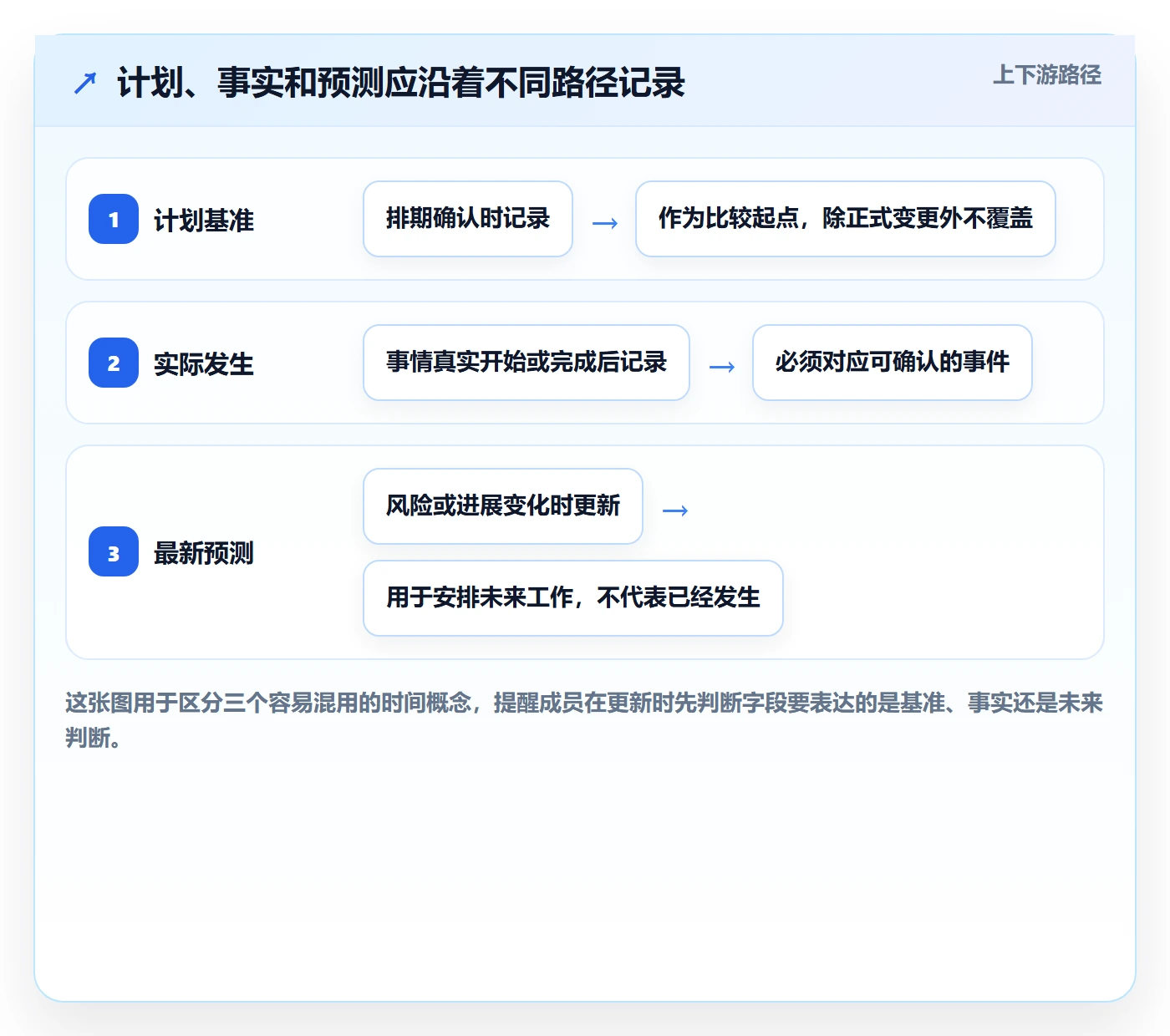Select the 实际发生 row label
This screenshot has height=1036, width=1170.
(x=204, y=363)
